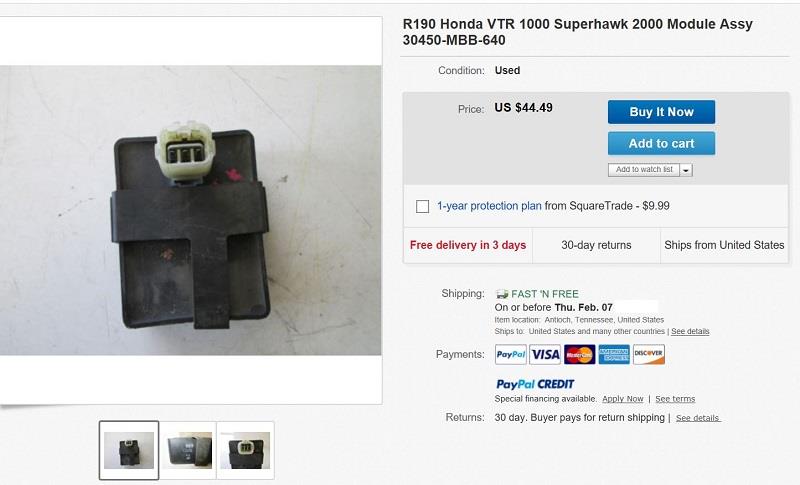Select the third thumbnail of the connector

point(245,450)
